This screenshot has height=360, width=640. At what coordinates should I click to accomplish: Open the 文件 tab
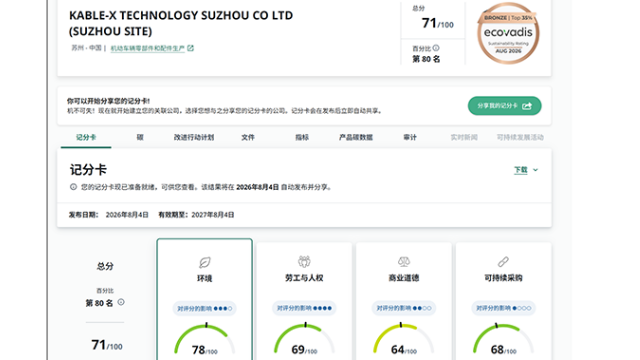click(248, 137)
